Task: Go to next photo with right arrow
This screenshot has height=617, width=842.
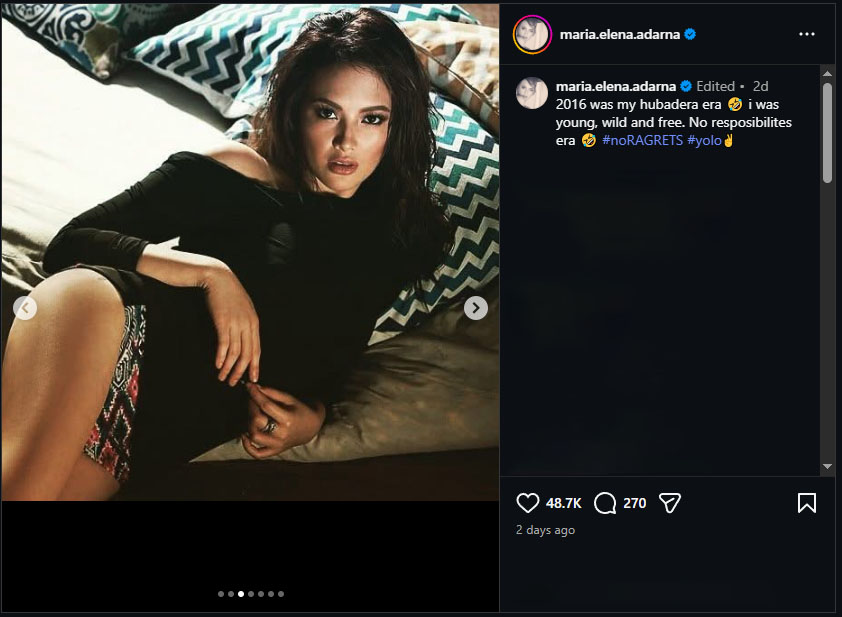Action: (476, 308)
